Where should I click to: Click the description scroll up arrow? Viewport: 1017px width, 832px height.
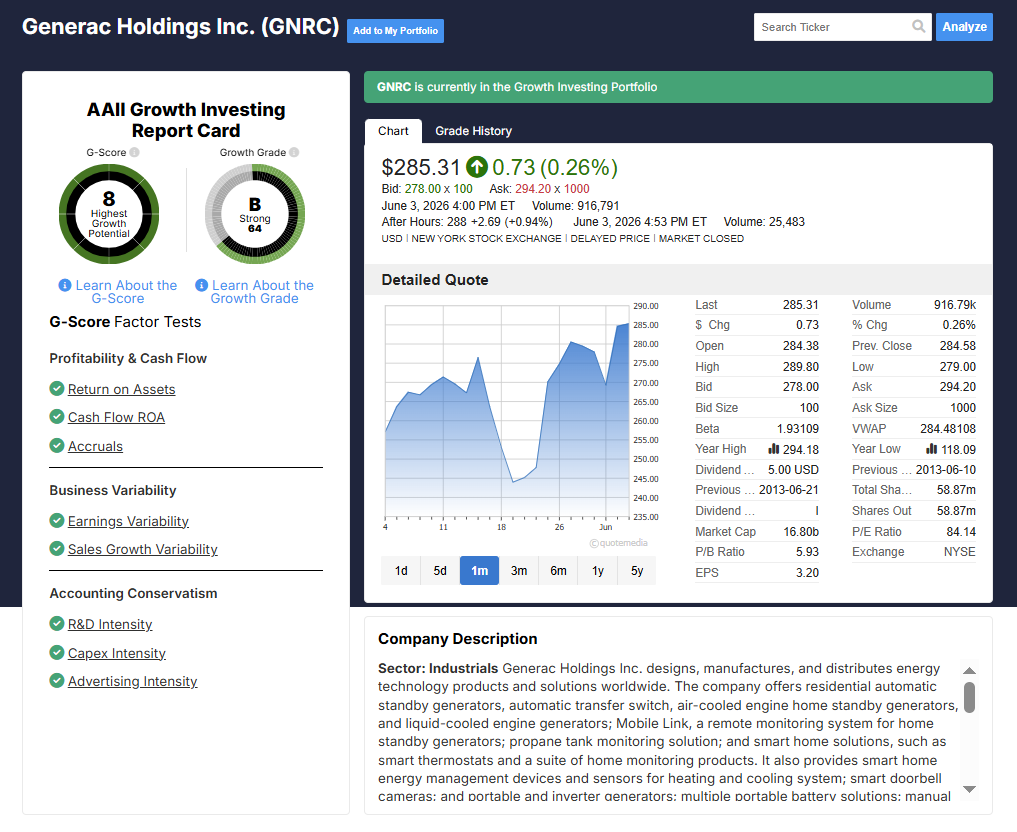click(970, 671)
